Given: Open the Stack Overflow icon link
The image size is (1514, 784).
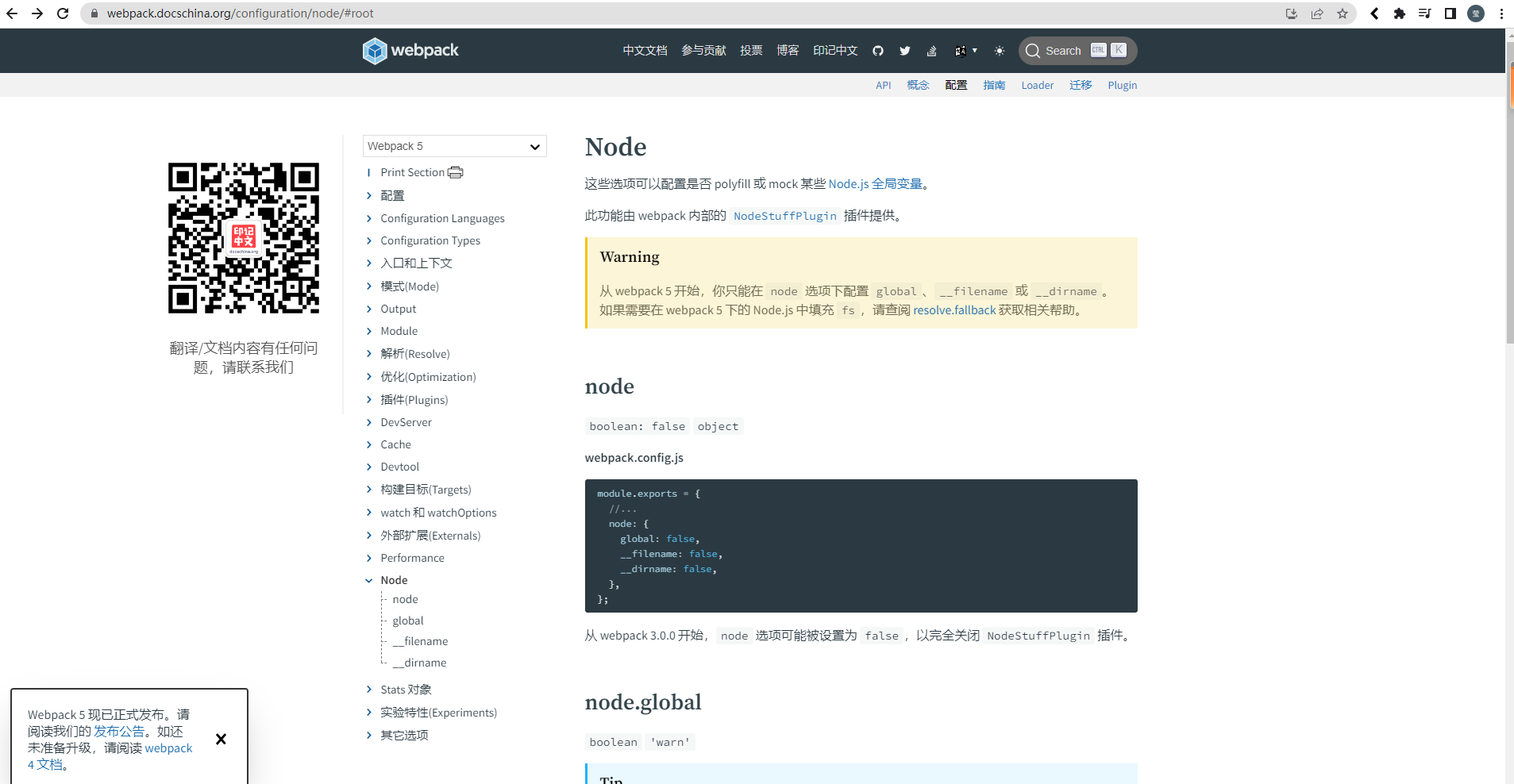Looking at the screenshot, I should click(x=932, y=51).
